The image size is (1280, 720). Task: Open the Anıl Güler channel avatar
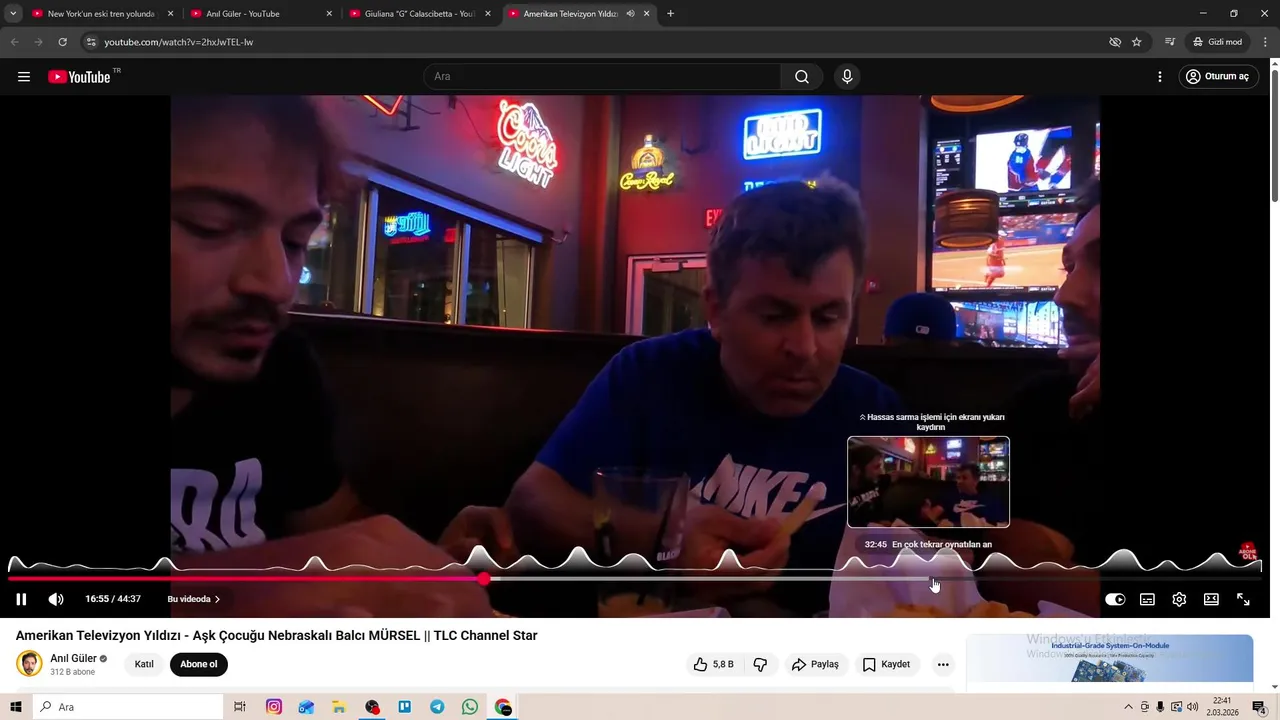29,664
